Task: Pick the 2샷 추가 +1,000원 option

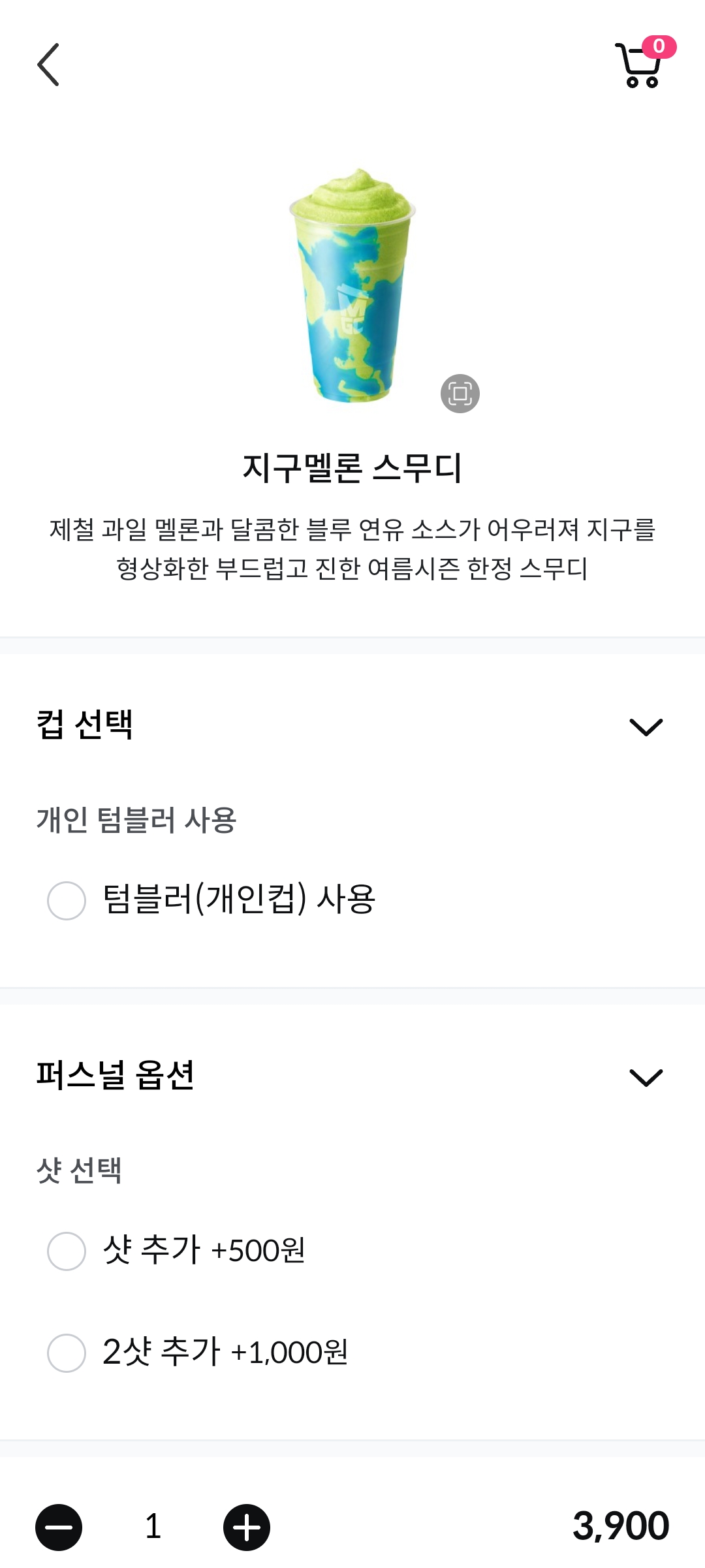Action: pyautogui.click(x=67, y=1353)
